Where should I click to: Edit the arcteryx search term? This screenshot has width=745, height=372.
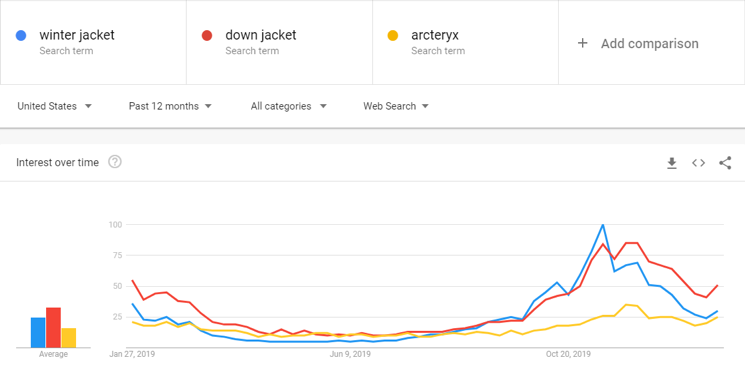[x=435, y=35]
